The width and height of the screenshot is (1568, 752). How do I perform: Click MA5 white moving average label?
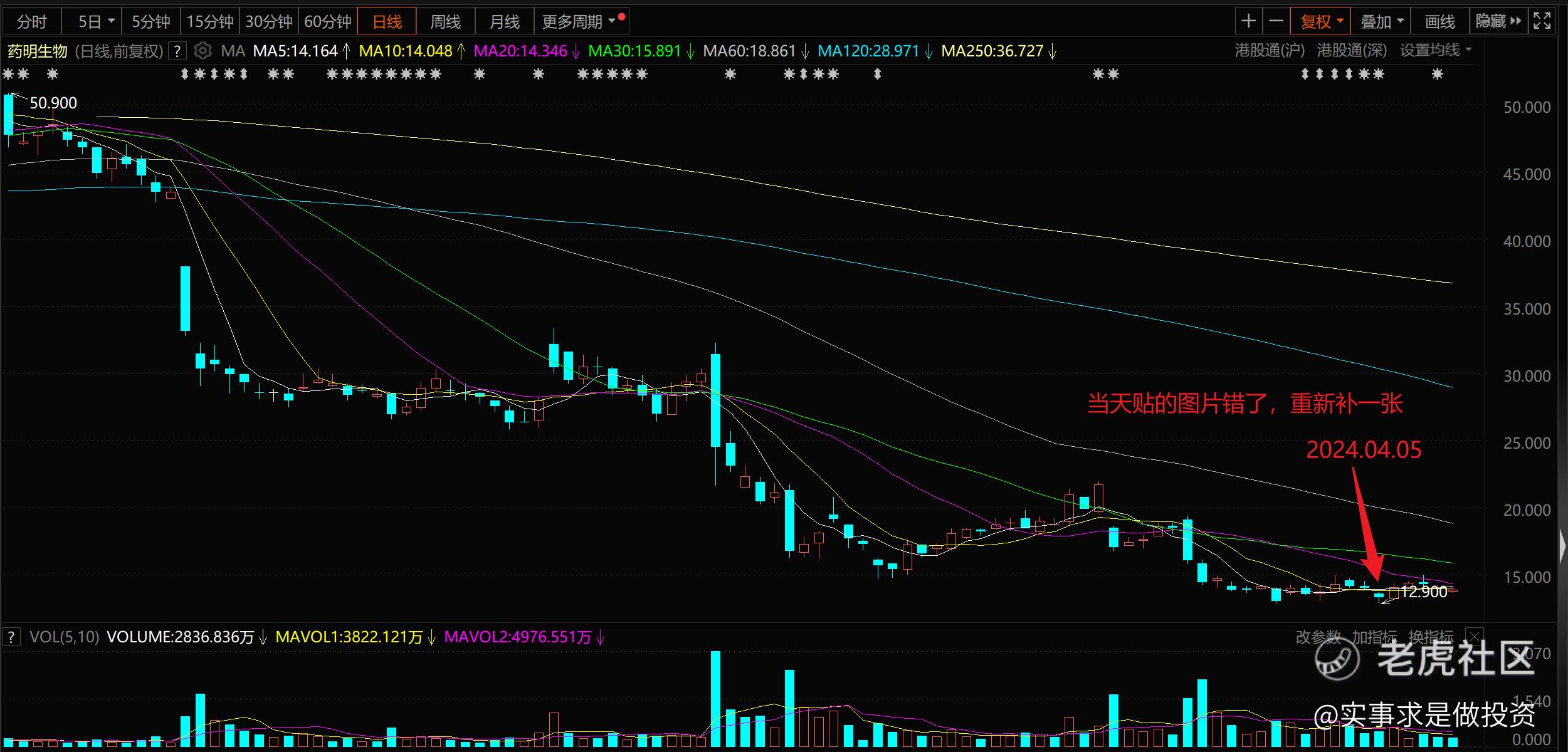295,51
